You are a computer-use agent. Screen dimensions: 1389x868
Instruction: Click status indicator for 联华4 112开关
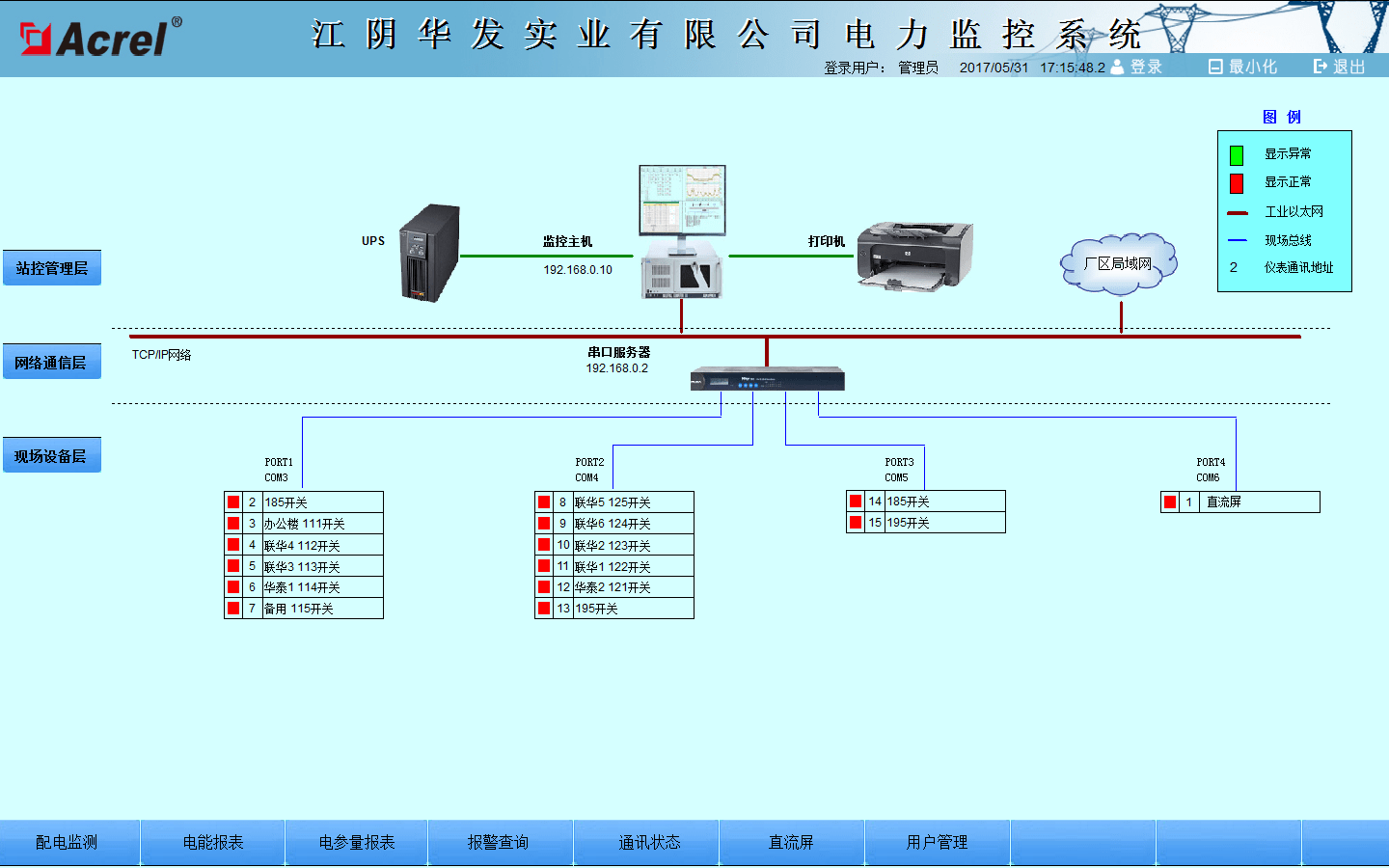point(233,545)
